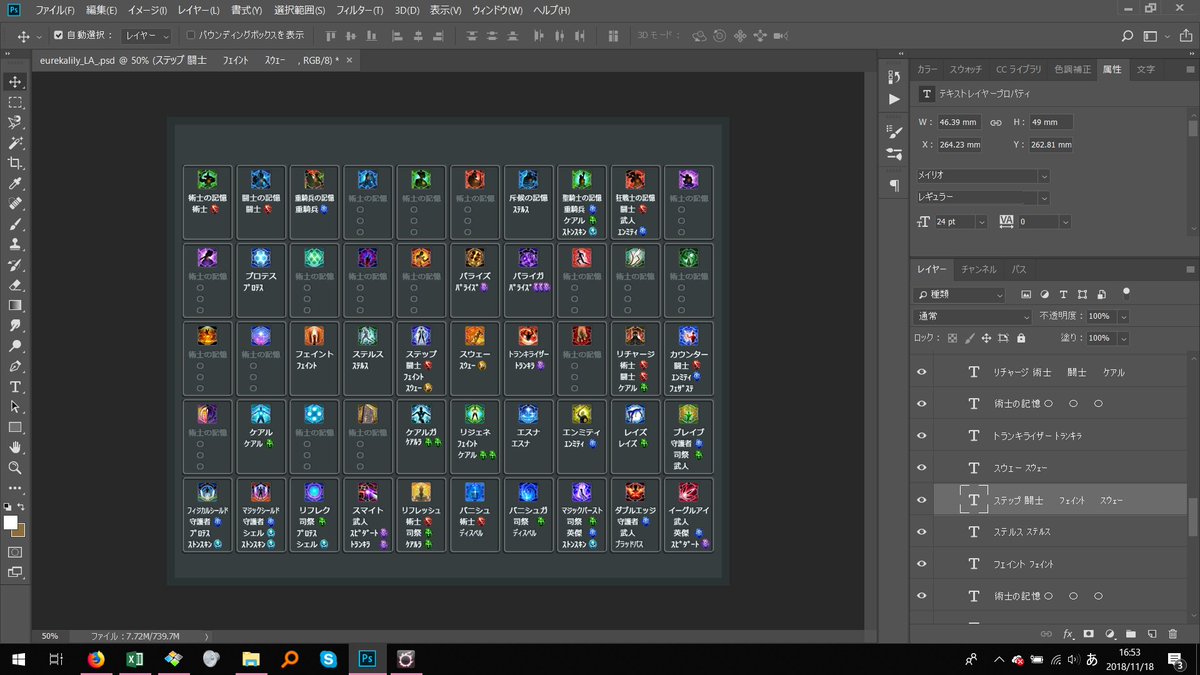Switch to the パス tab
This screenshot has width=1200, height=675.
[1018, 269]
